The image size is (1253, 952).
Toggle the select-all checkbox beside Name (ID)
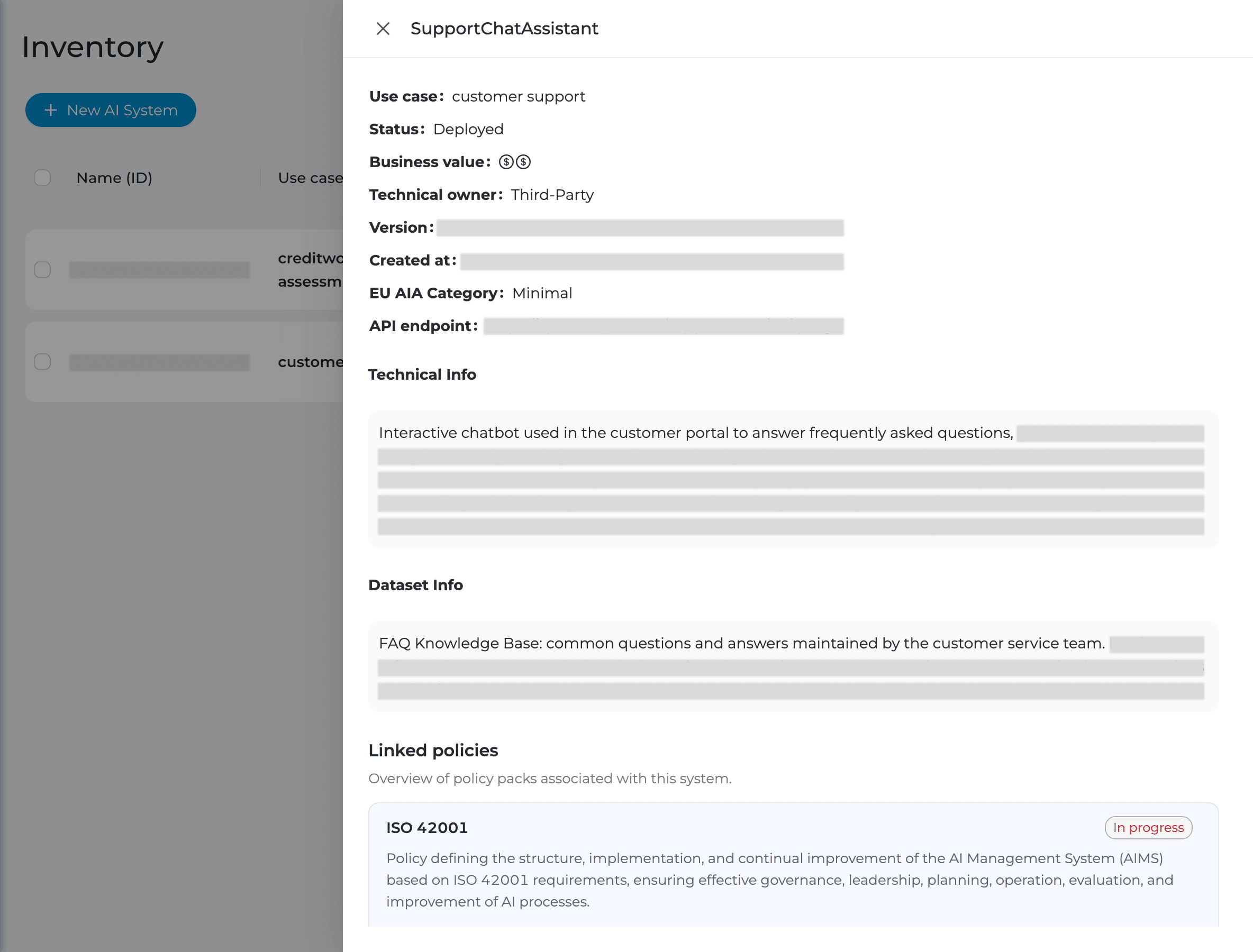point(42,178)
